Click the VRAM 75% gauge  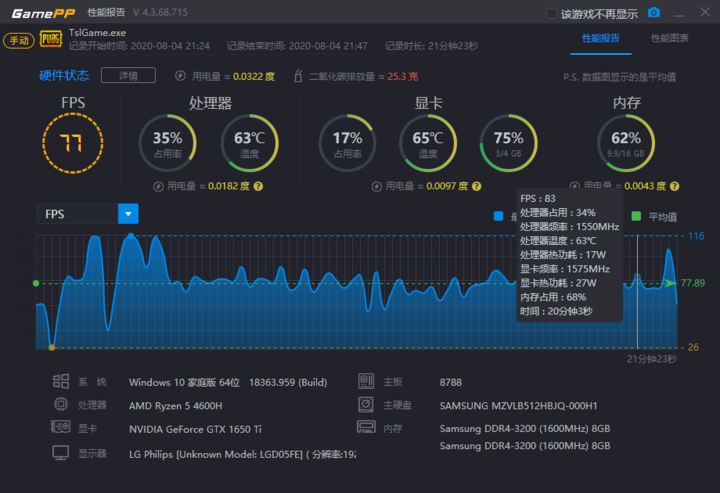[508, 143]
